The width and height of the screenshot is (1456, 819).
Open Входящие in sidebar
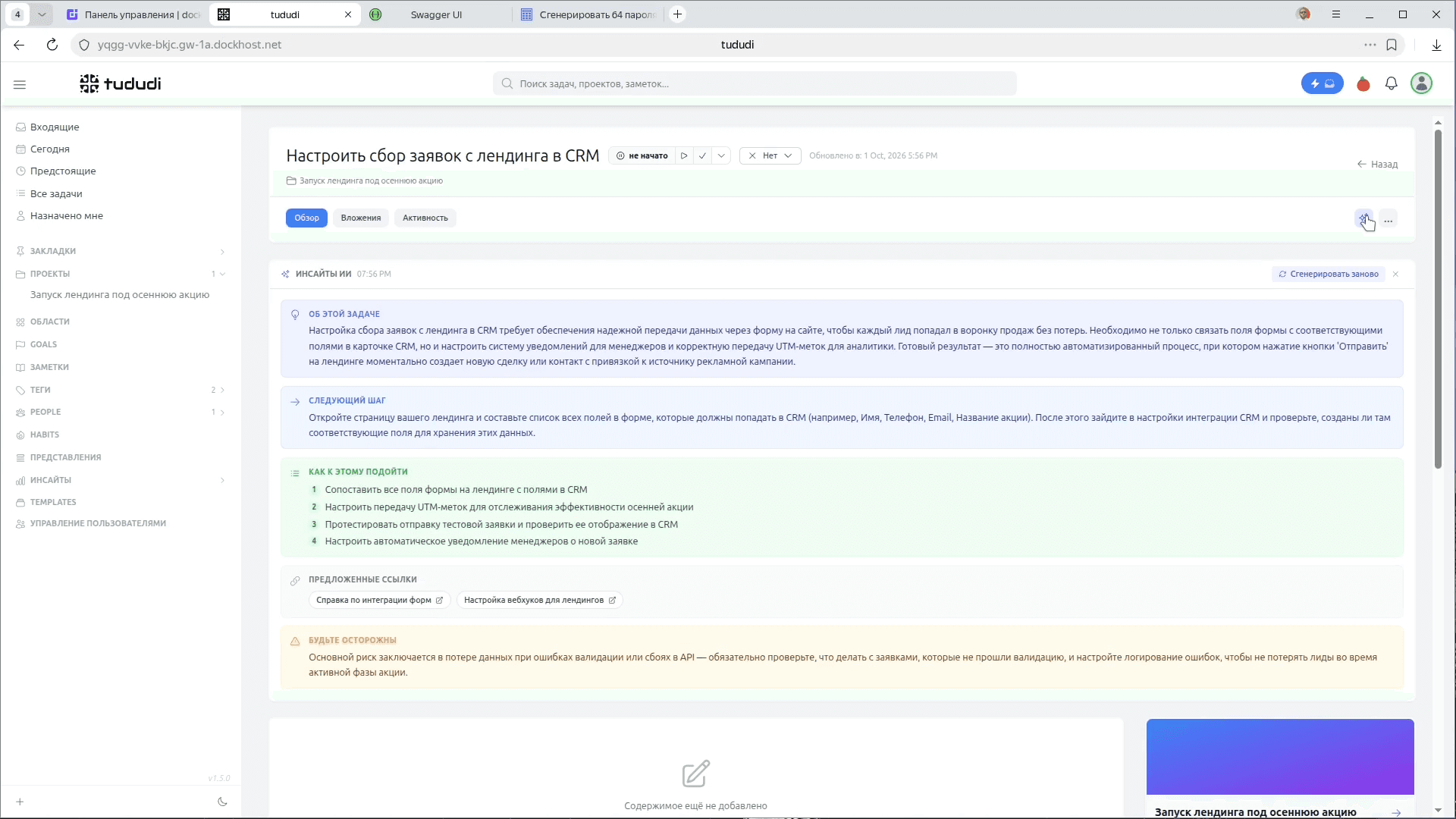click(55, 127)
